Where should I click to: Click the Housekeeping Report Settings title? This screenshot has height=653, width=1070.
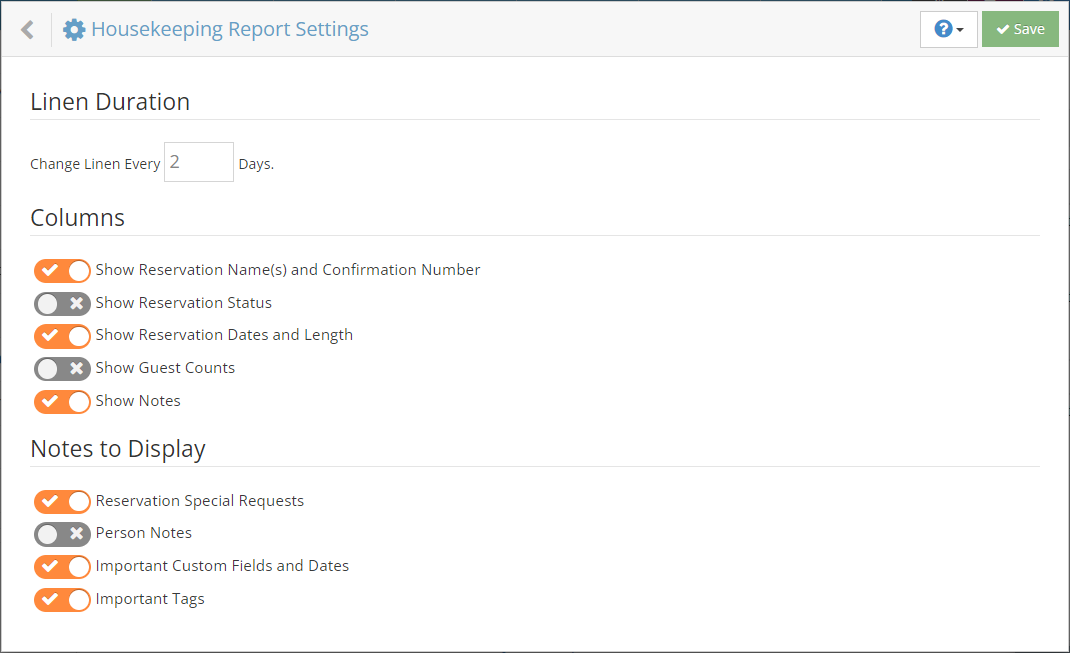tap(230, 30)
